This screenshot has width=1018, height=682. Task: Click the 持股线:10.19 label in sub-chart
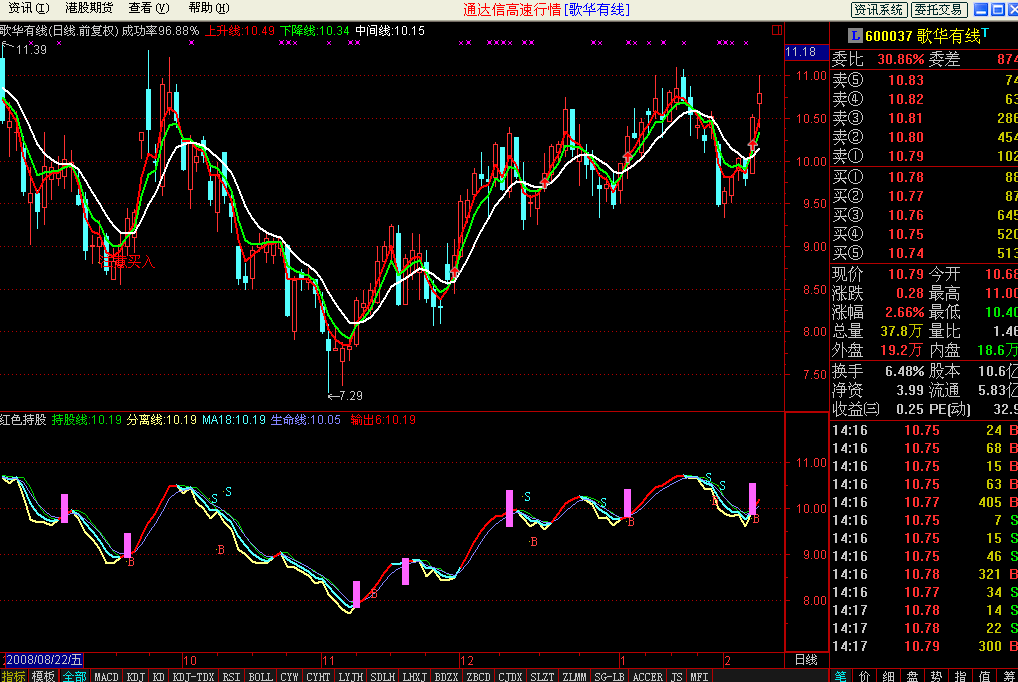point(86,420)
